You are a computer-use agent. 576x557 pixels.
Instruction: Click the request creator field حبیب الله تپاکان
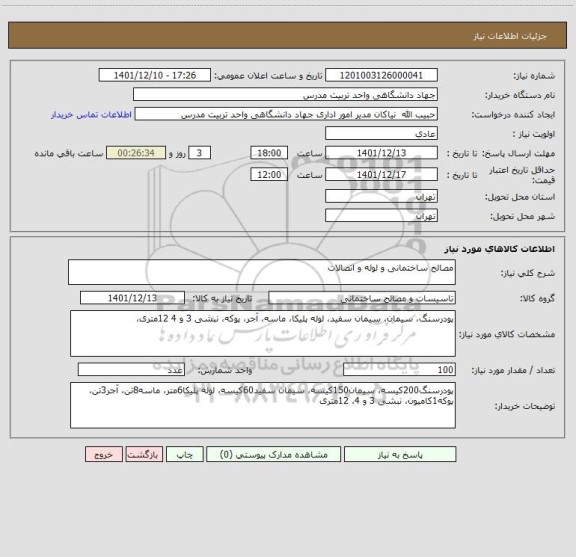(x=286, y=114)
